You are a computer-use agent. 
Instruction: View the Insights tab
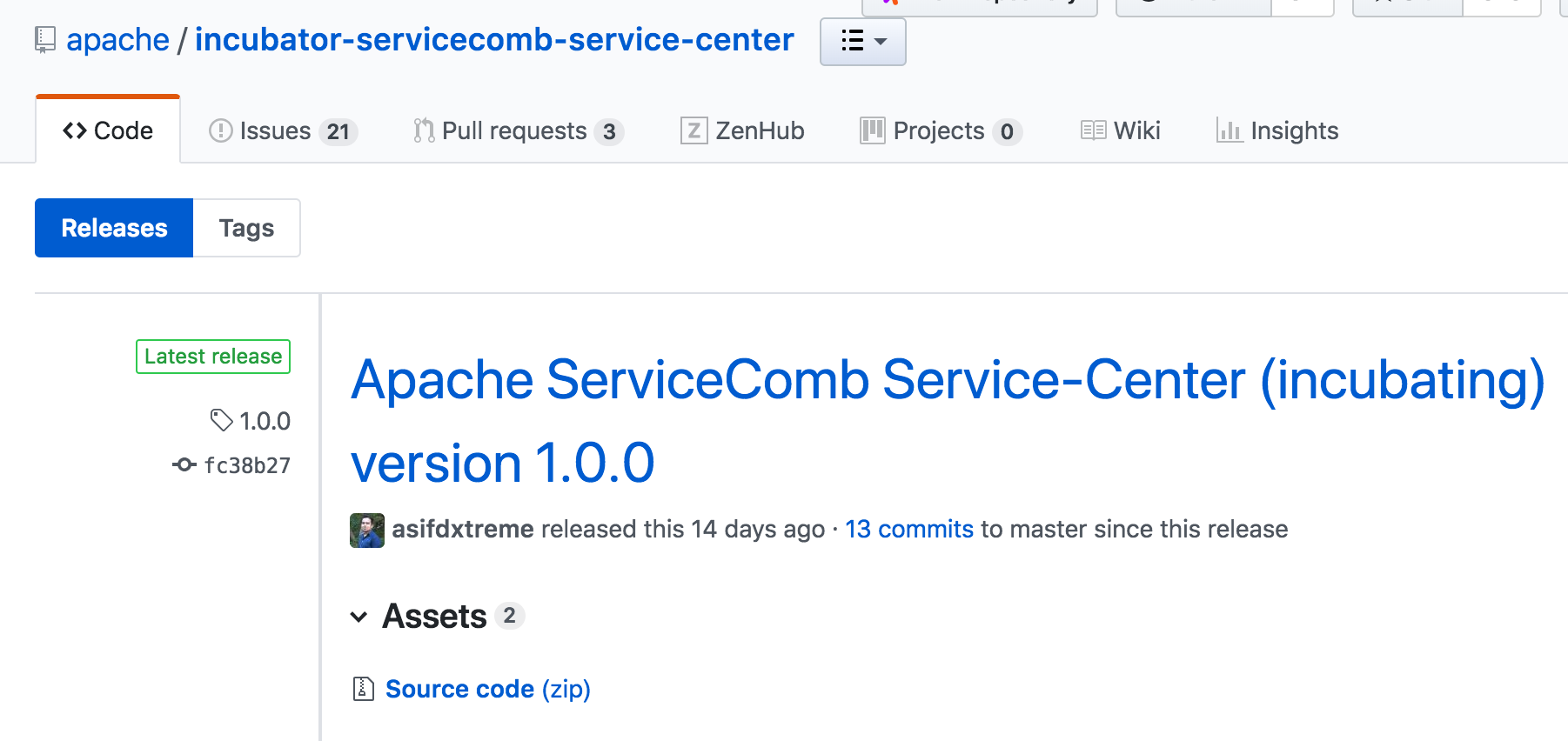1277,131
